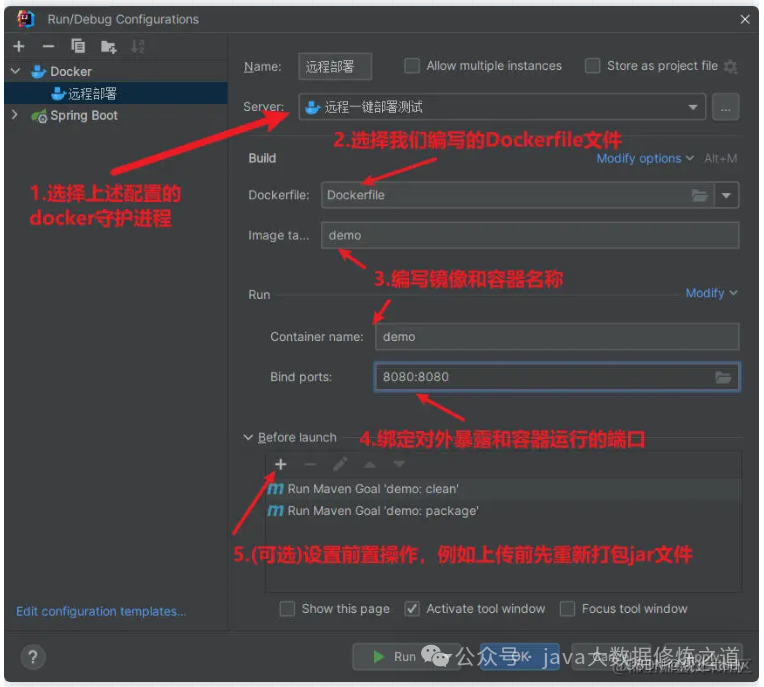
Task: Open the Modify dropdown in Run section
Action: coord(711,293)
